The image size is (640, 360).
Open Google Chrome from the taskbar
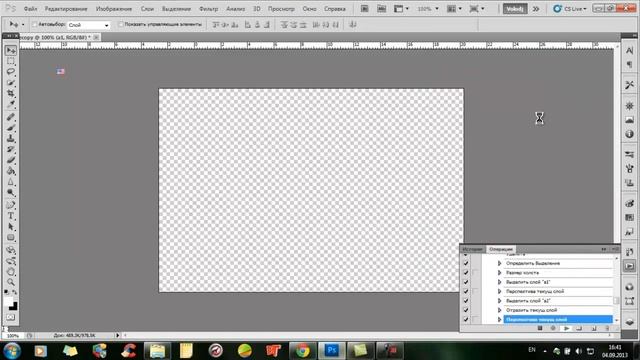click(x=302, y=351)
